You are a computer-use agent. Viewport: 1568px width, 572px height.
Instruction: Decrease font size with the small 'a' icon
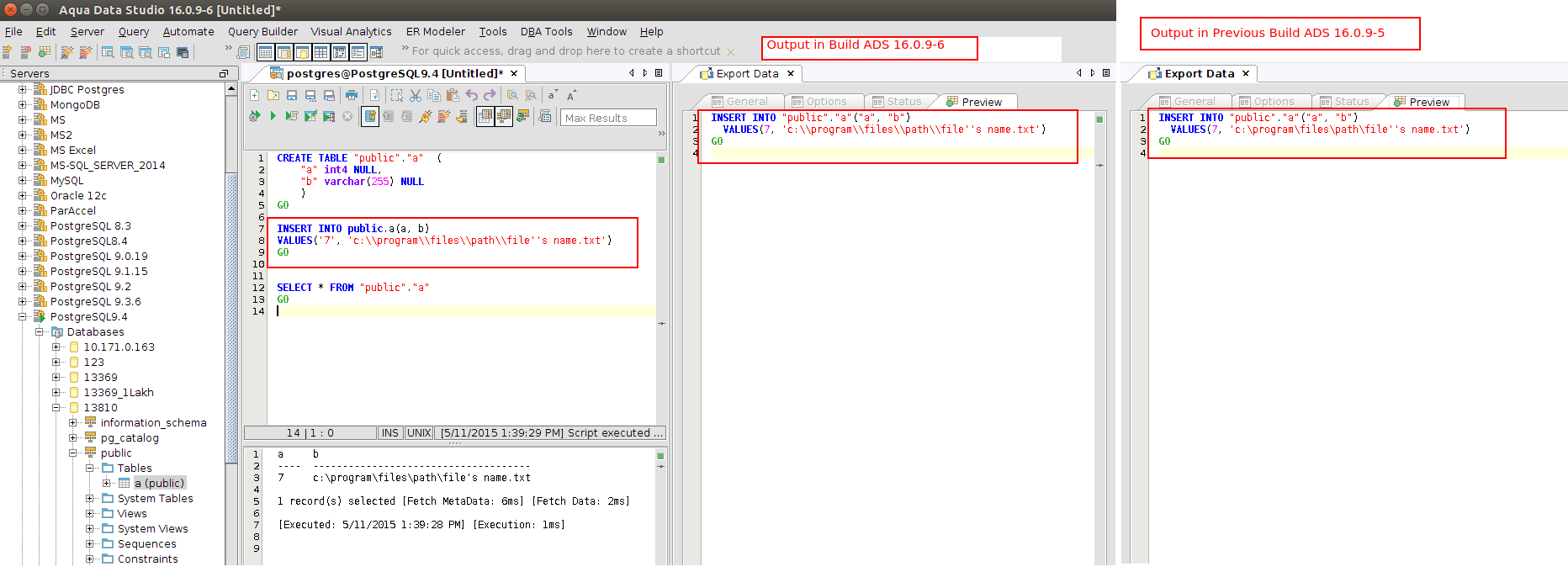tap(553, 95)
